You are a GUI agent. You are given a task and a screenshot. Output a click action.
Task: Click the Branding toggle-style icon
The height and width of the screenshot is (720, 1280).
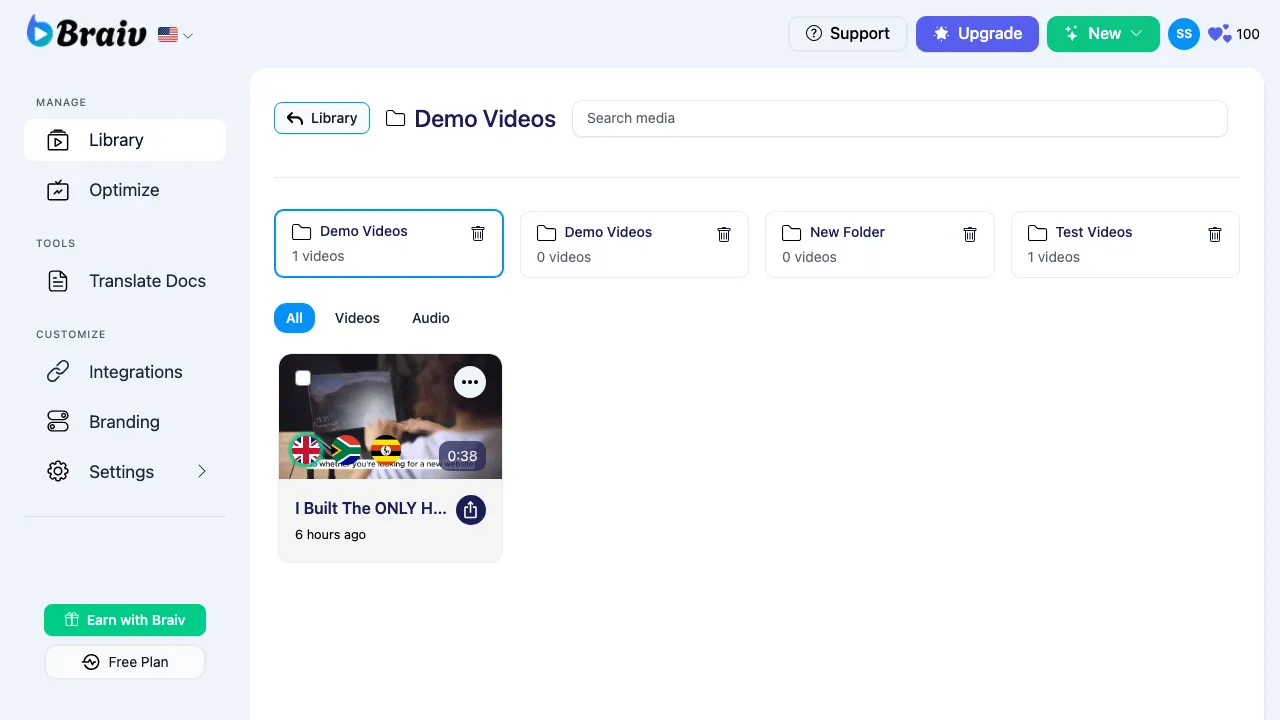[x=58, y=422]
